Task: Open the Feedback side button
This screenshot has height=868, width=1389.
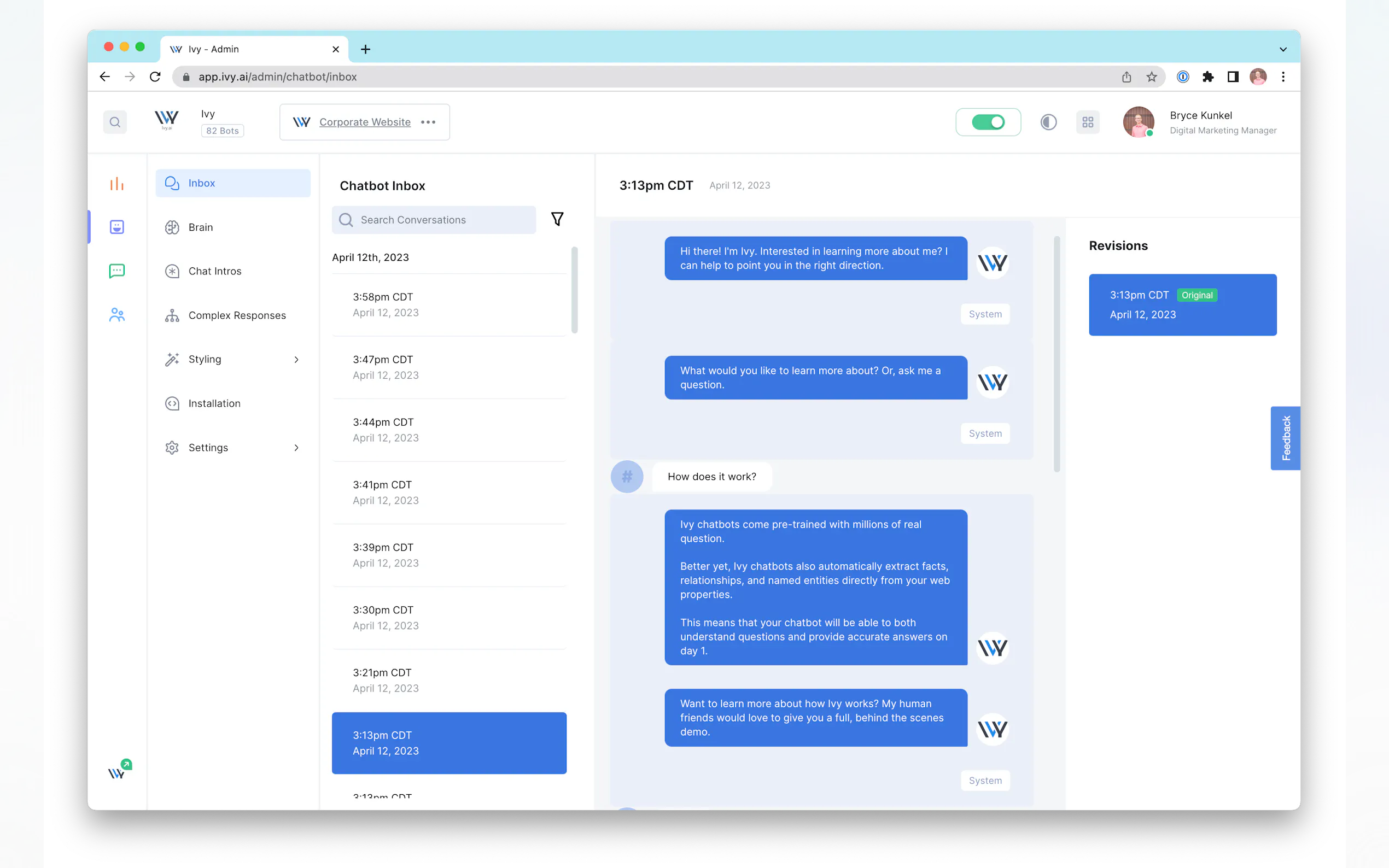Action: 1285,438
